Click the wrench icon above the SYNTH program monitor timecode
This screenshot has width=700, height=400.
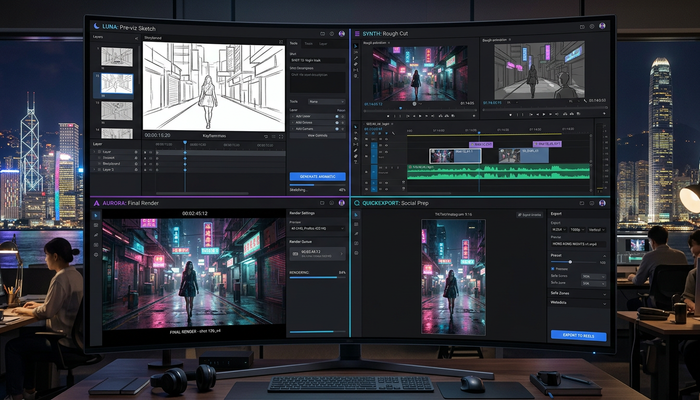(x=586, y=101)
